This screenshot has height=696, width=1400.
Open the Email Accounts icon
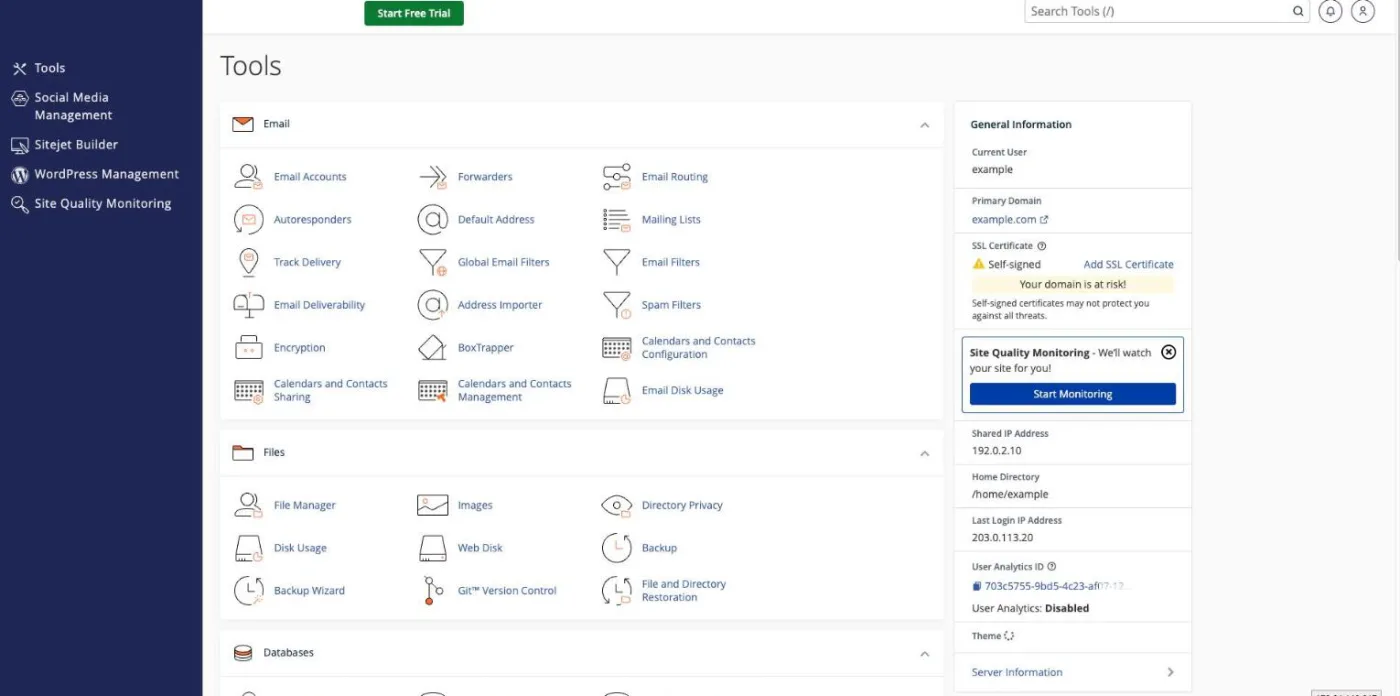[248, 177]
